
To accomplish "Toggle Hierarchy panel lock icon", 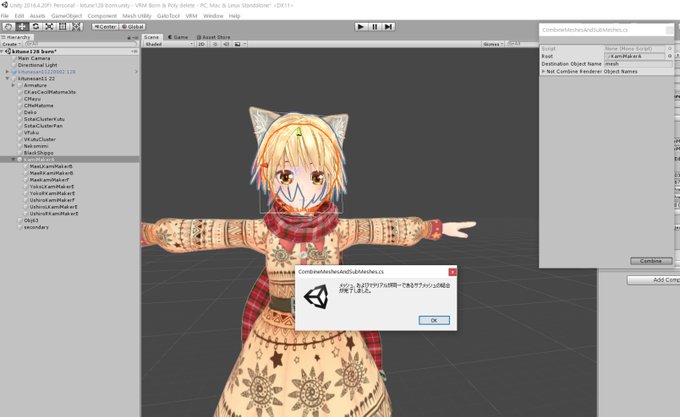I will point(129,37).
